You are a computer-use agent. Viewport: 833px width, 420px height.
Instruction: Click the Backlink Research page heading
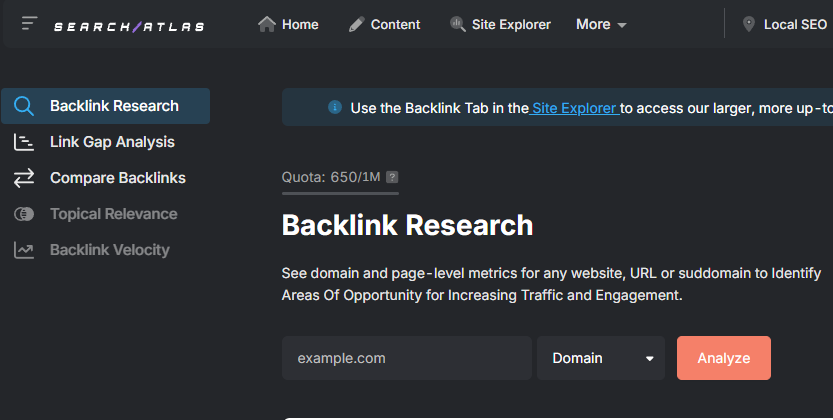point(407,225)
